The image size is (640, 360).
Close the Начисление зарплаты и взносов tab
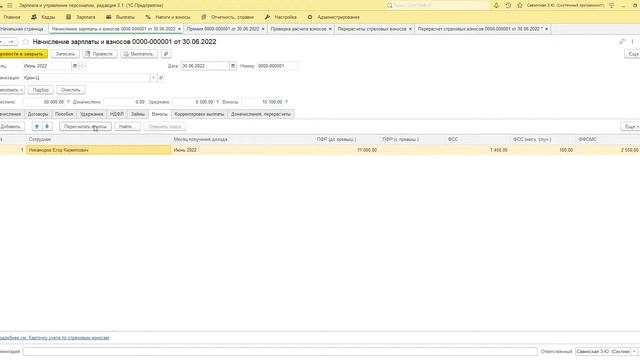179,29
